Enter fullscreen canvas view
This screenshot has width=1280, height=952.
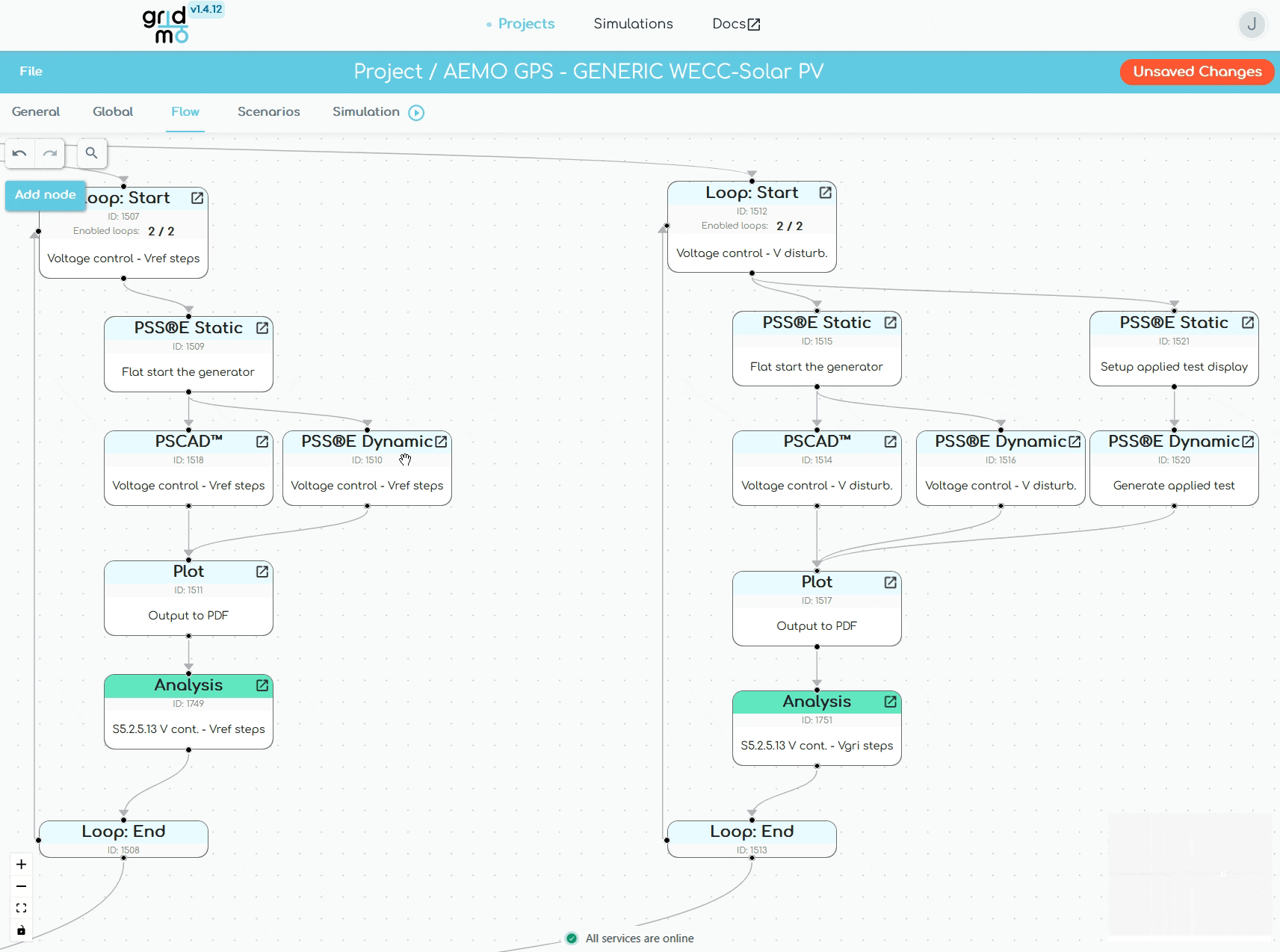point(20,908)
